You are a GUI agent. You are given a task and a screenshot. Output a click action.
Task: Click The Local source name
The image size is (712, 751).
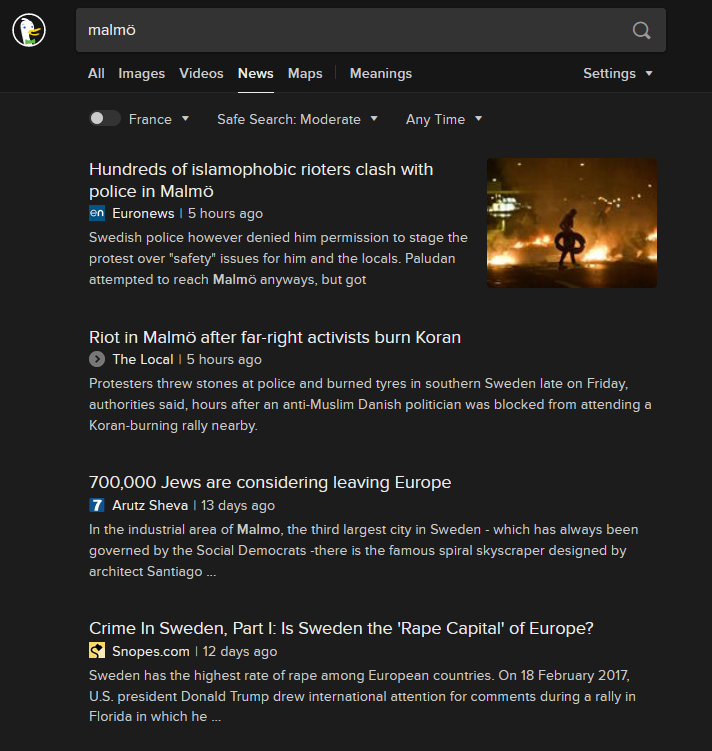143,360
